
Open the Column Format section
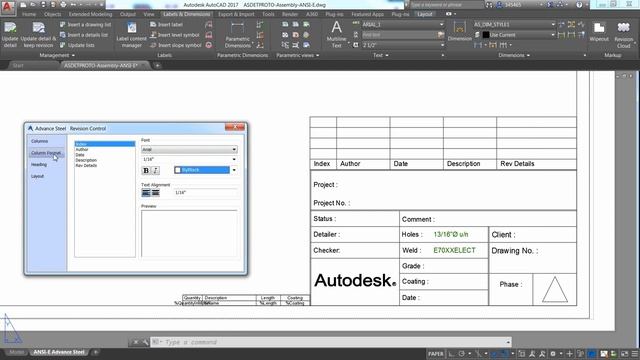point(46,153)
